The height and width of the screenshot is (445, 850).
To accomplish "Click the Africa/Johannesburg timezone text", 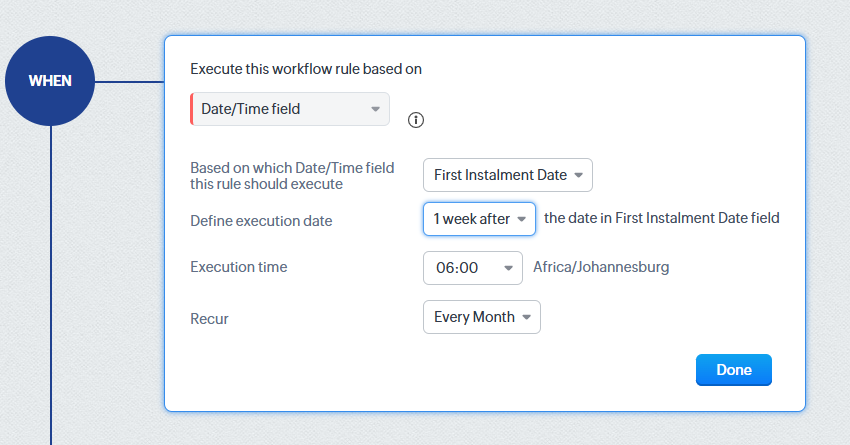I will (601, 267).
